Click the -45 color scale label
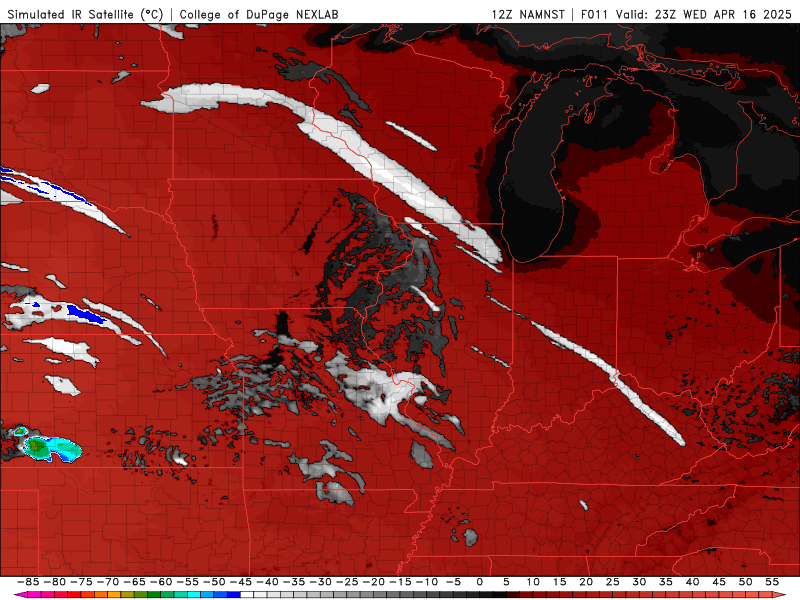Image resolution: width=800 pixels, height=600 pixels. [x=239, y=582]
